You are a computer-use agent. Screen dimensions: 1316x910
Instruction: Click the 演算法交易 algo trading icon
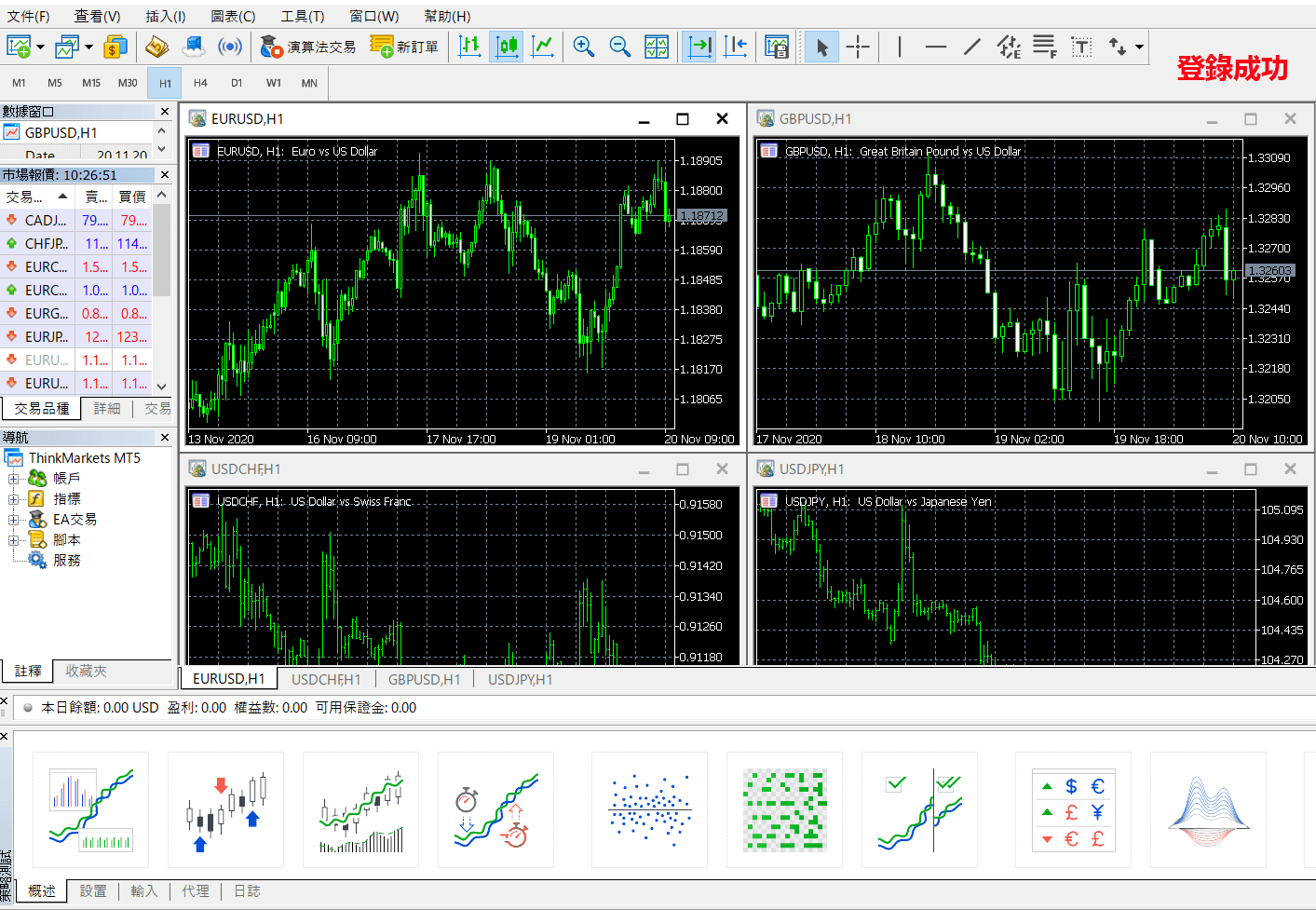pyautogui.click(x=307, y=45)
